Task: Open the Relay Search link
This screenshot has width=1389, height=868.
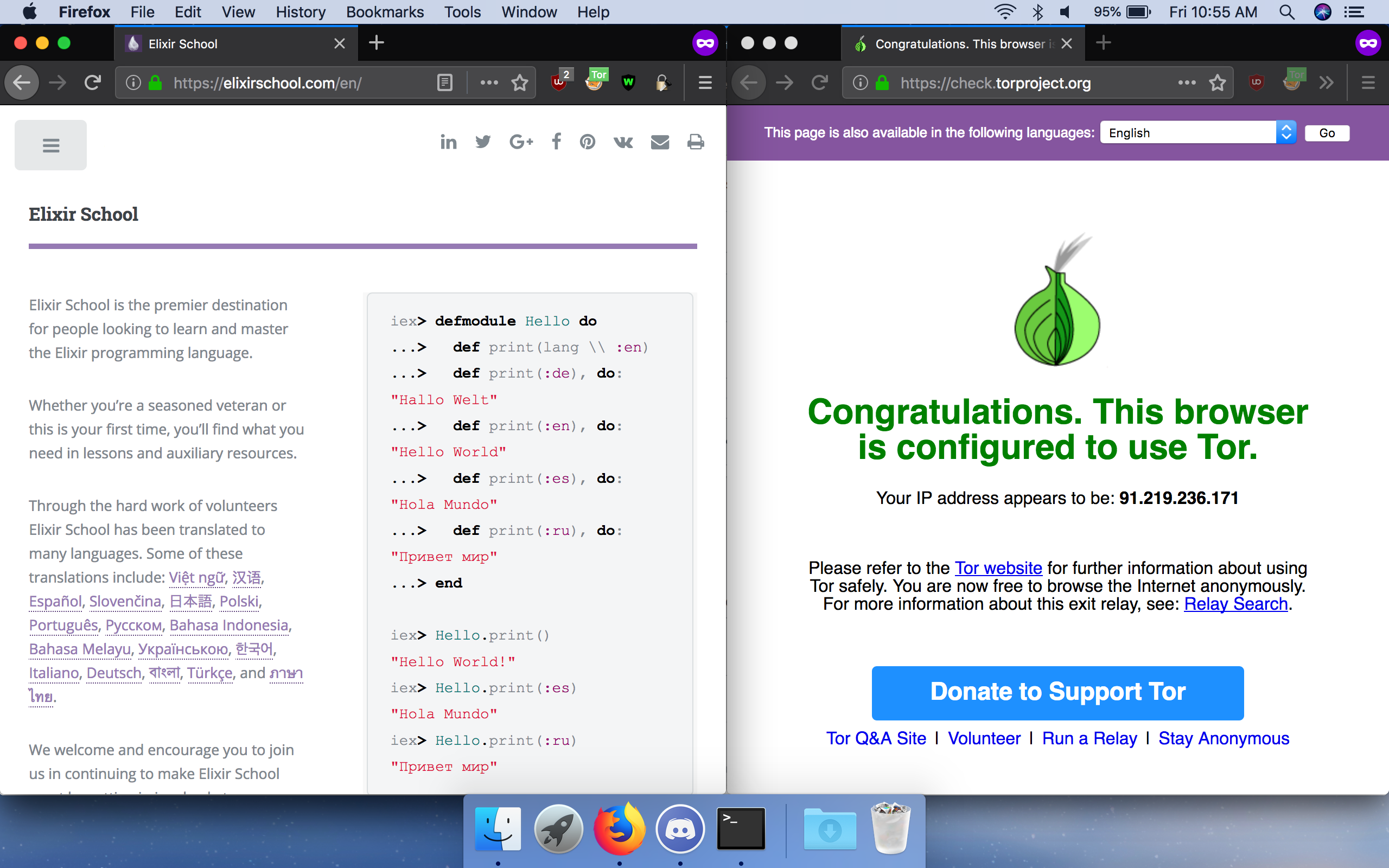Action: [1236, 604]
